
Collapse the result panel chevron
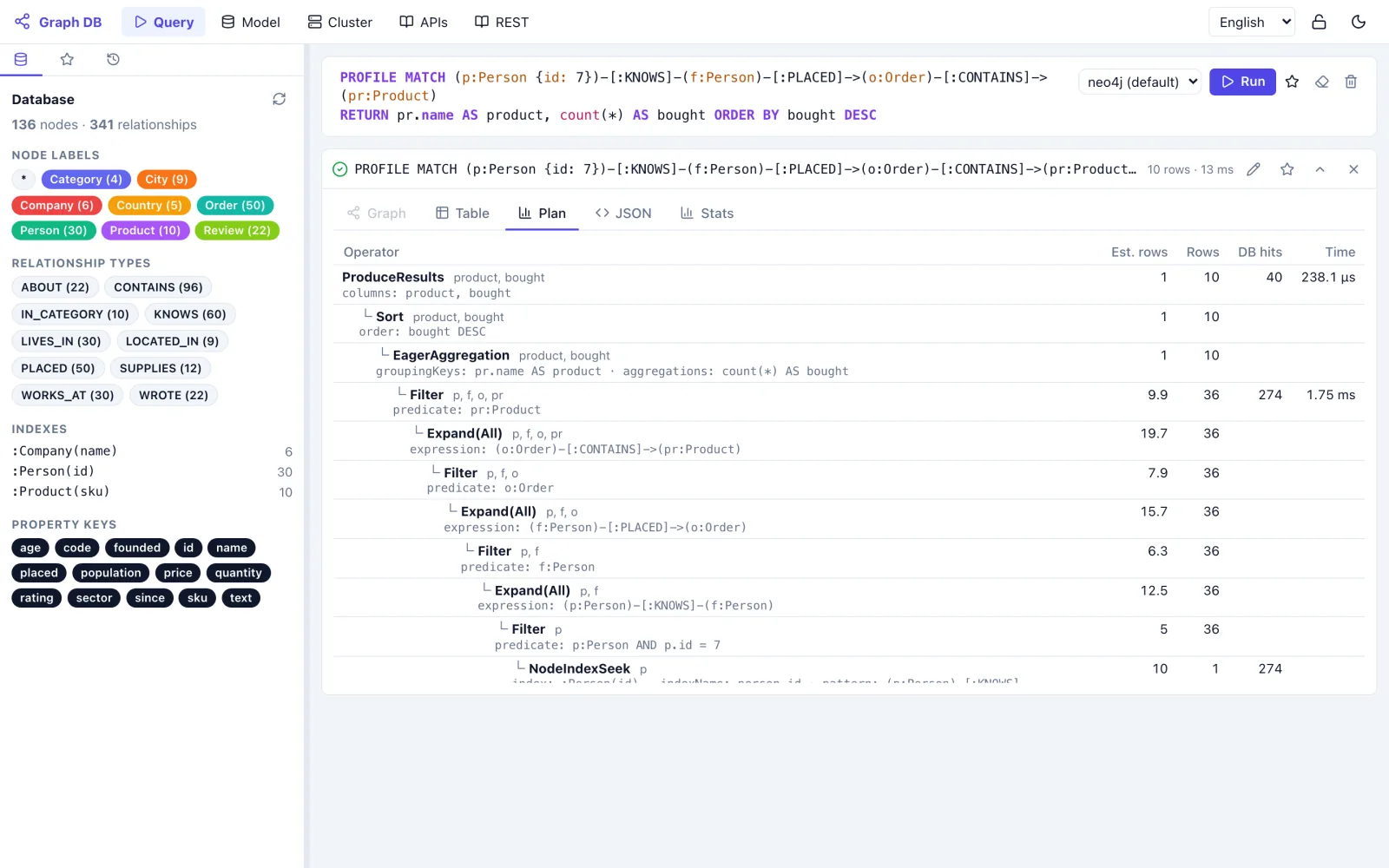pyautogui.click(x=1320, y=169)
